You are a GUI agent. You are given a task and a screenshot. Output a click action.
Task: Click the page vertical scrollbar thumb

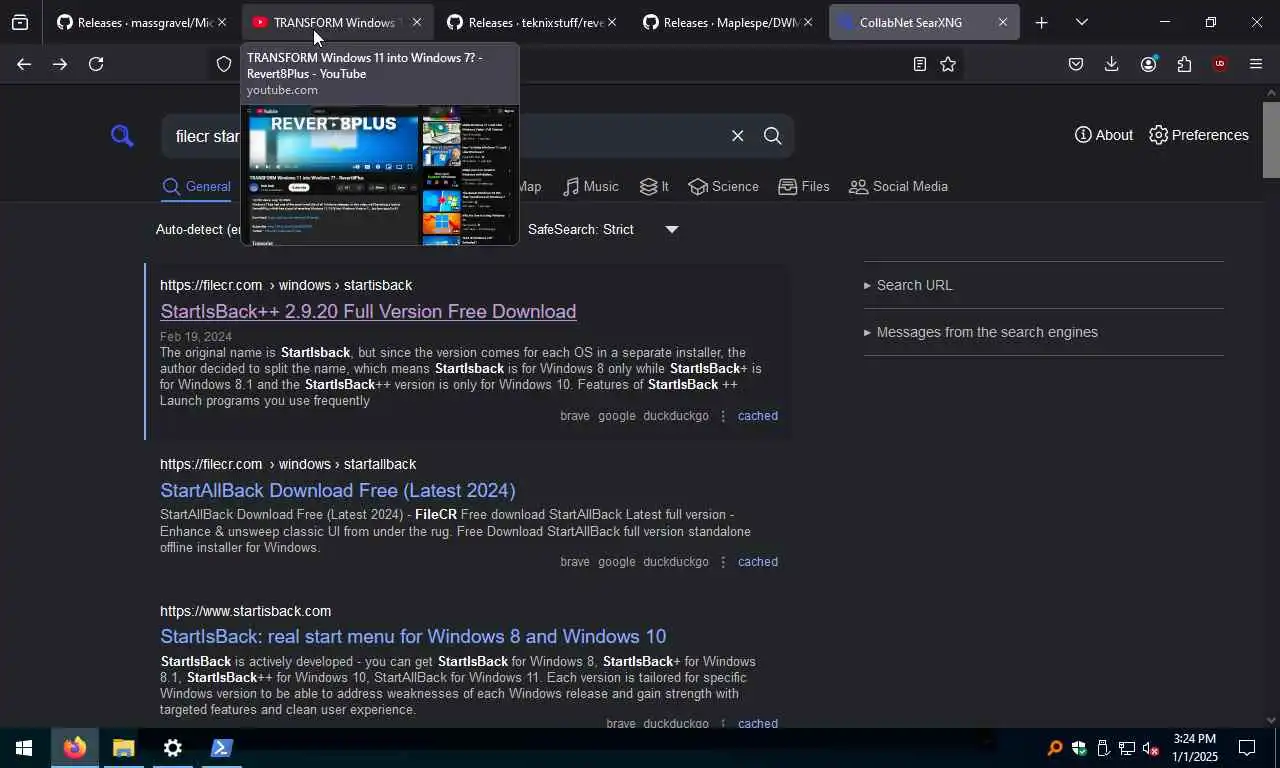(x=1271, y=138)
